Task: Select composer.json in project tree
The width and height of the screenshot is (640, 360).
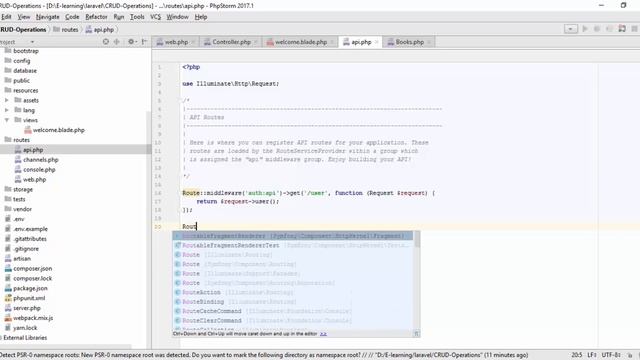Action: click(32, 269)
